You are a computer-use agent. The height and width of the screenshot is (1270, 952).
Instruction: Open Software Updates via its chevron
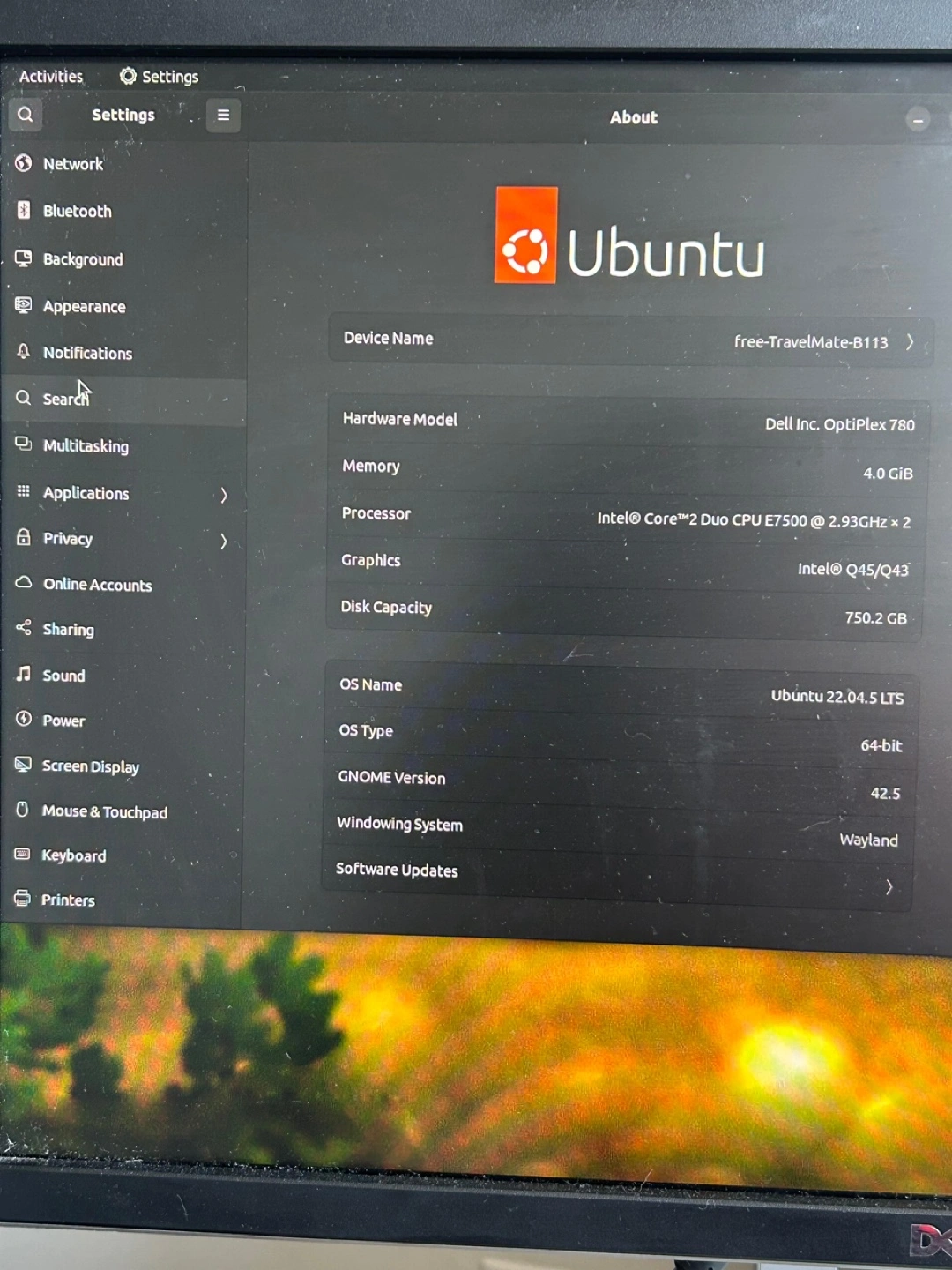point(889,887)
